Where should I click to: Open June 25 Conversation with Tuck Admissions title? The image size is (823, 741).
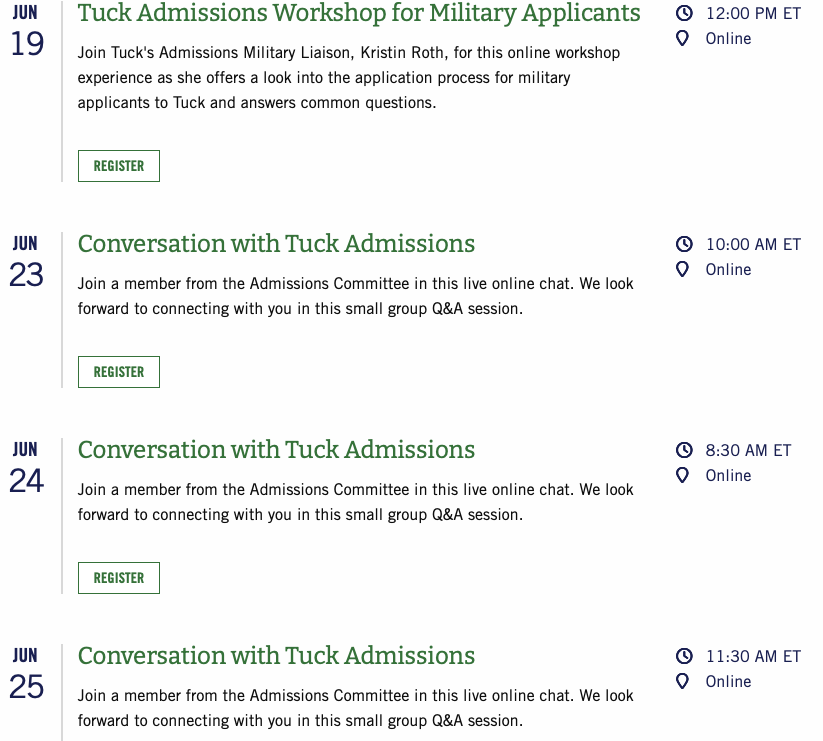pyautogui.click(x=277, y=656)
